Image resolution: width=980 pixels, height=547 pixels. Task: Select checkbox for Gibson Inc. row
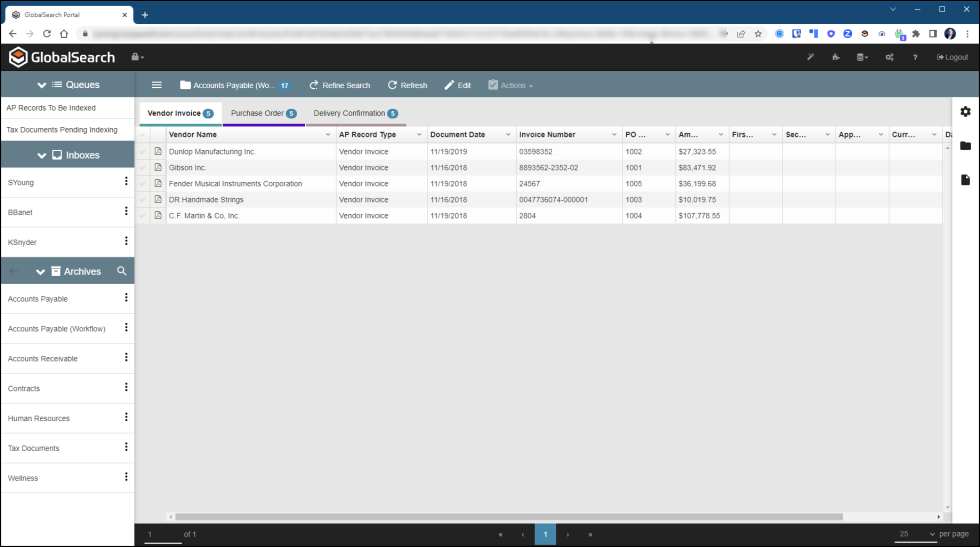point(142,168)
